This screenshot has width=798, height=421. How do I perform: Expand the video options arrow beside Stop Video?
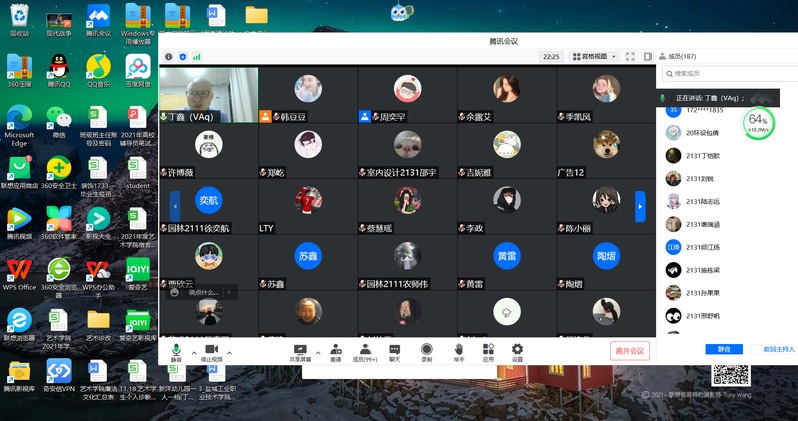[231, 353]
